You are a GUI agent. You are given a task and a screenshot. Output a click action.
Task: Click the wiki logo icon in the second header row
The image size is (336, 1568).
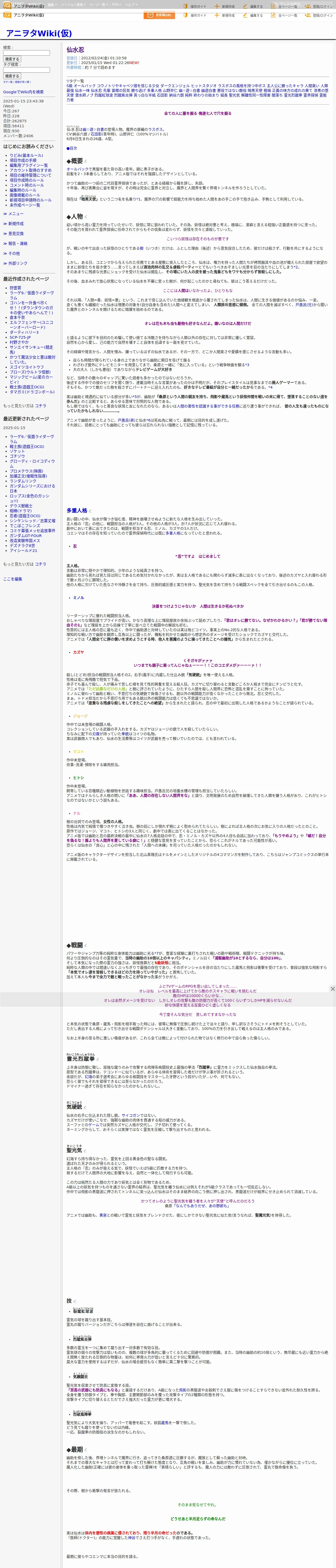(7, 15)
